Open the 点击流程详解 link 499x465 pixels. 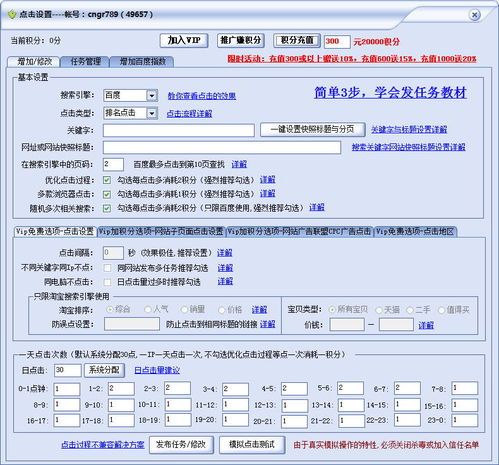pyautogui.click(x=189, y=114)
